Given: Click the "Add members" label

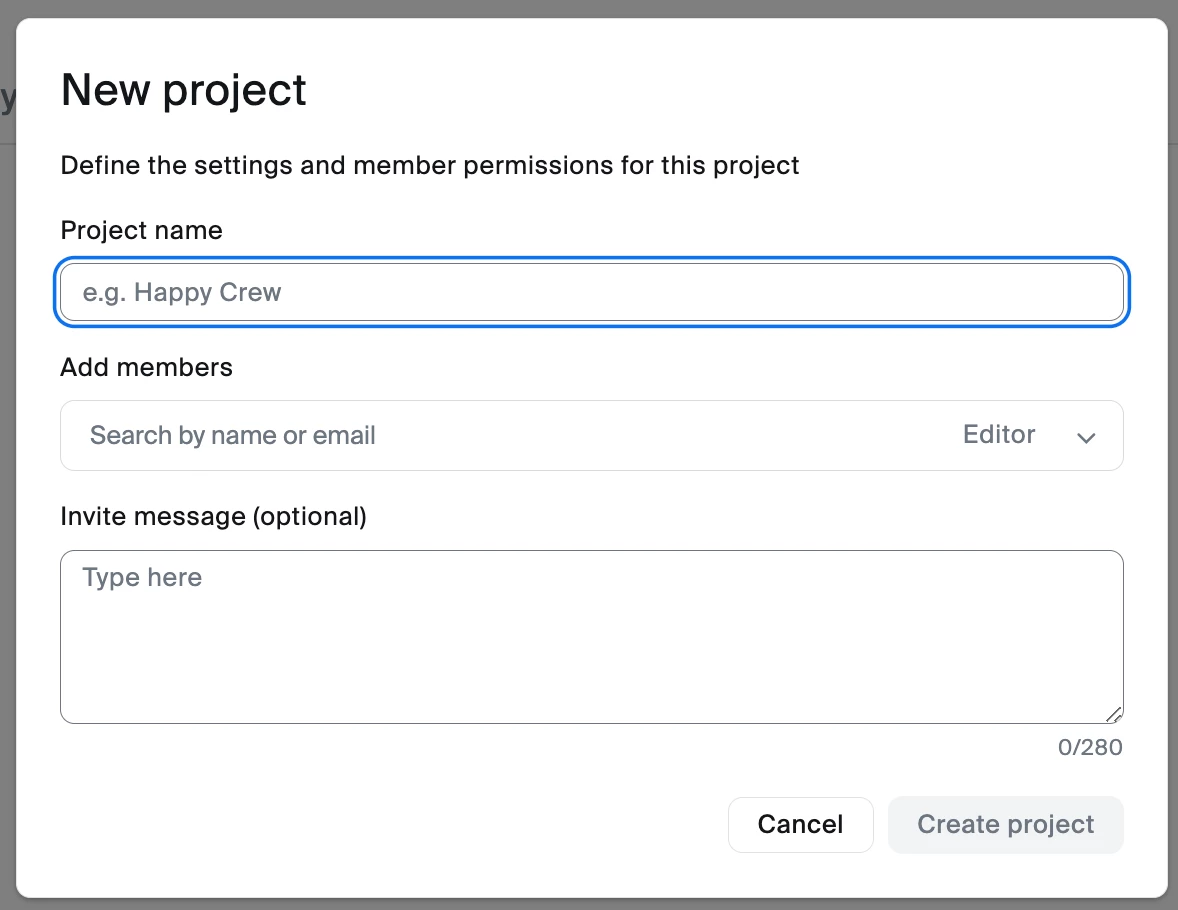Looking at the screenshot, I should coord(146,367).
